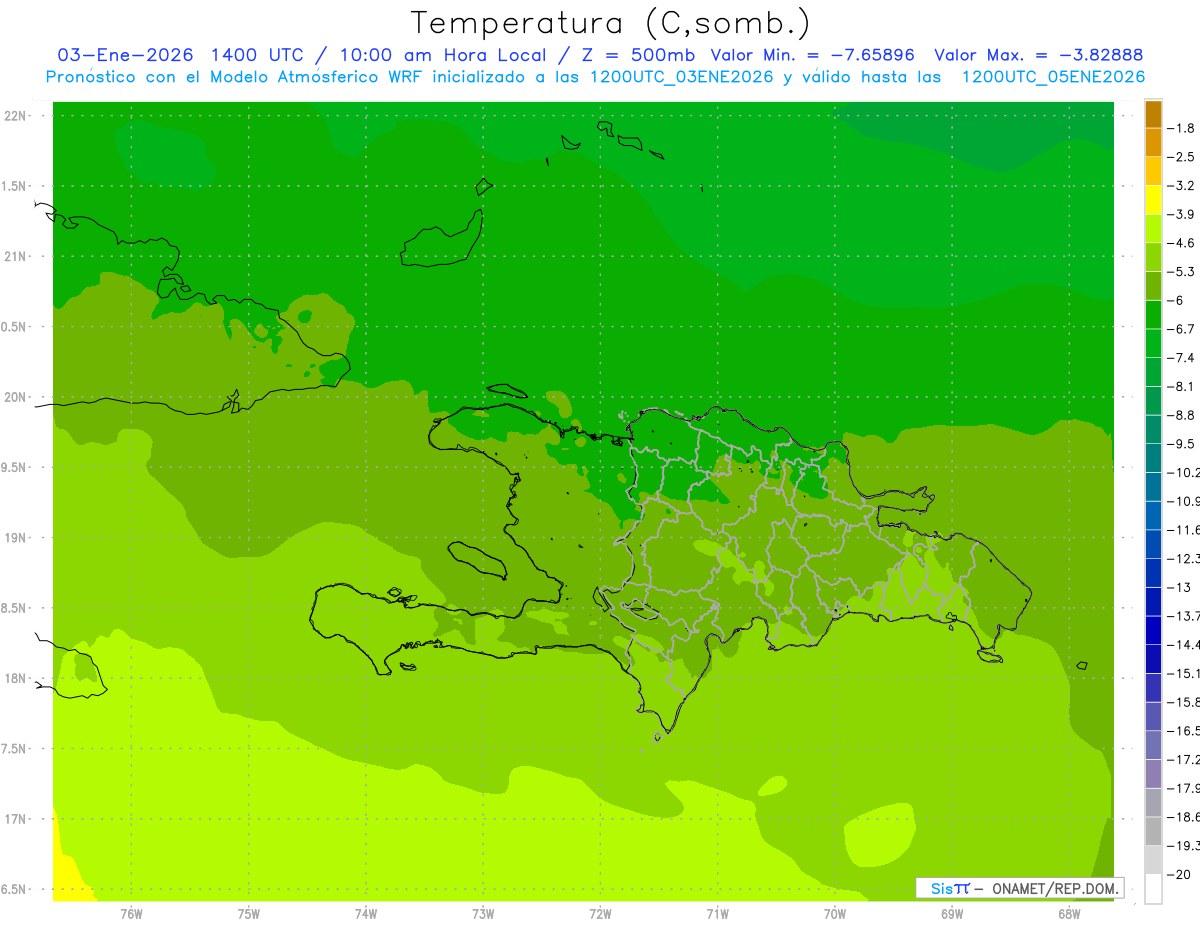Click the '72W' longitude label

point(600,914)
